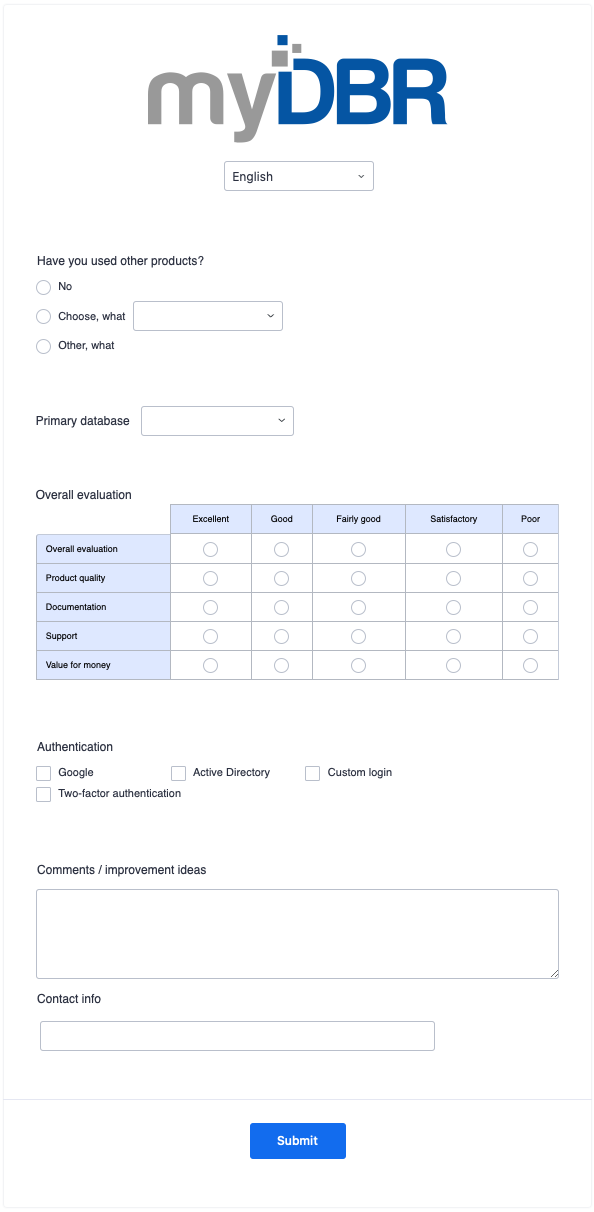594x1212 pixels.
Task: Open the Primary database dropdown
Action: coord(218,421)
